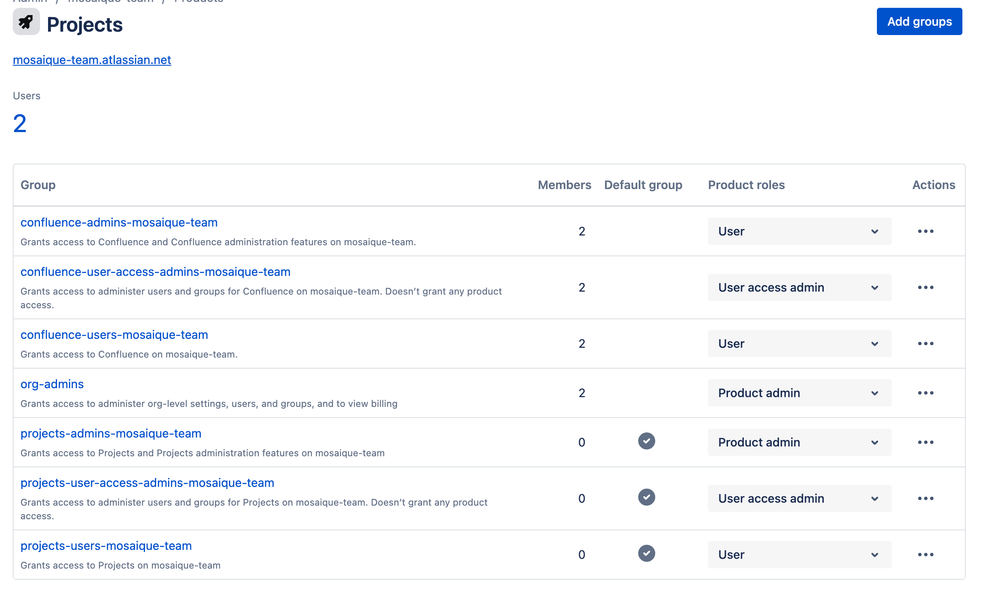This screenshot has width=999, height=596.
Task: Open actions menu for confluence-user-access-admins-mosaique-team
Action: (925, 287)
